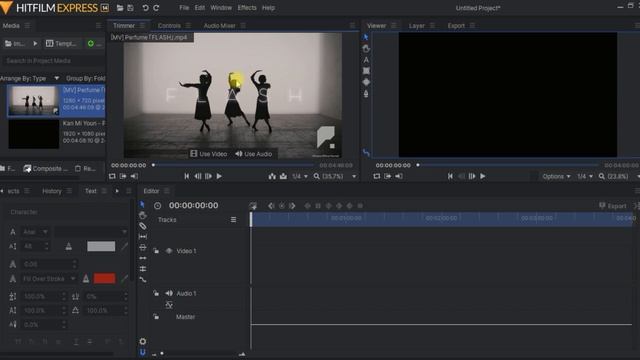Toggle the Editor snapping magnet icon
The image size is (640, 360).
coord(142,352)
